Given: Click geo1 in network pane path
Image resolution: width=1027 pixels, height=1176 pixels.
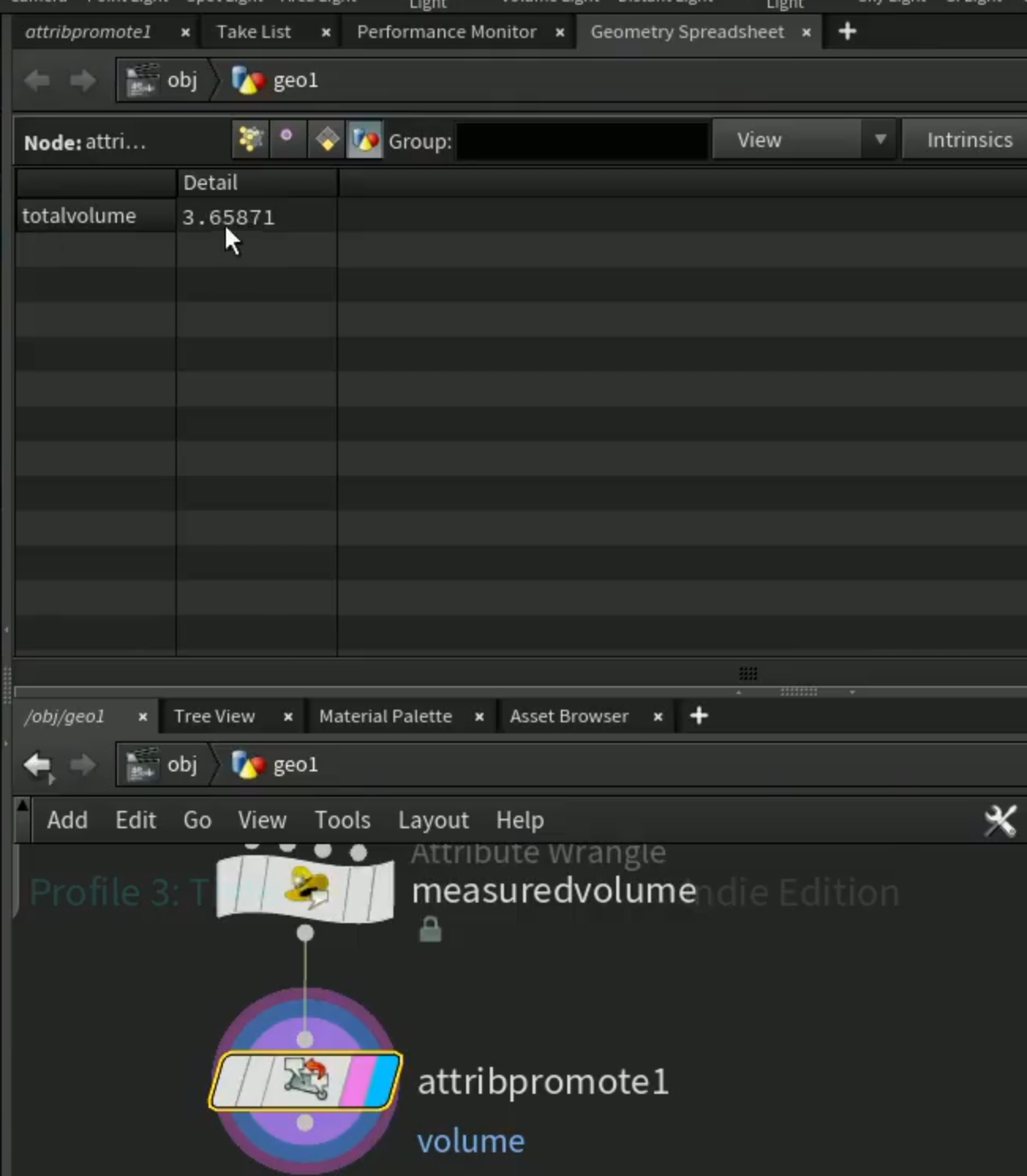Looking at the screenshot, I should tap(276, 764).
